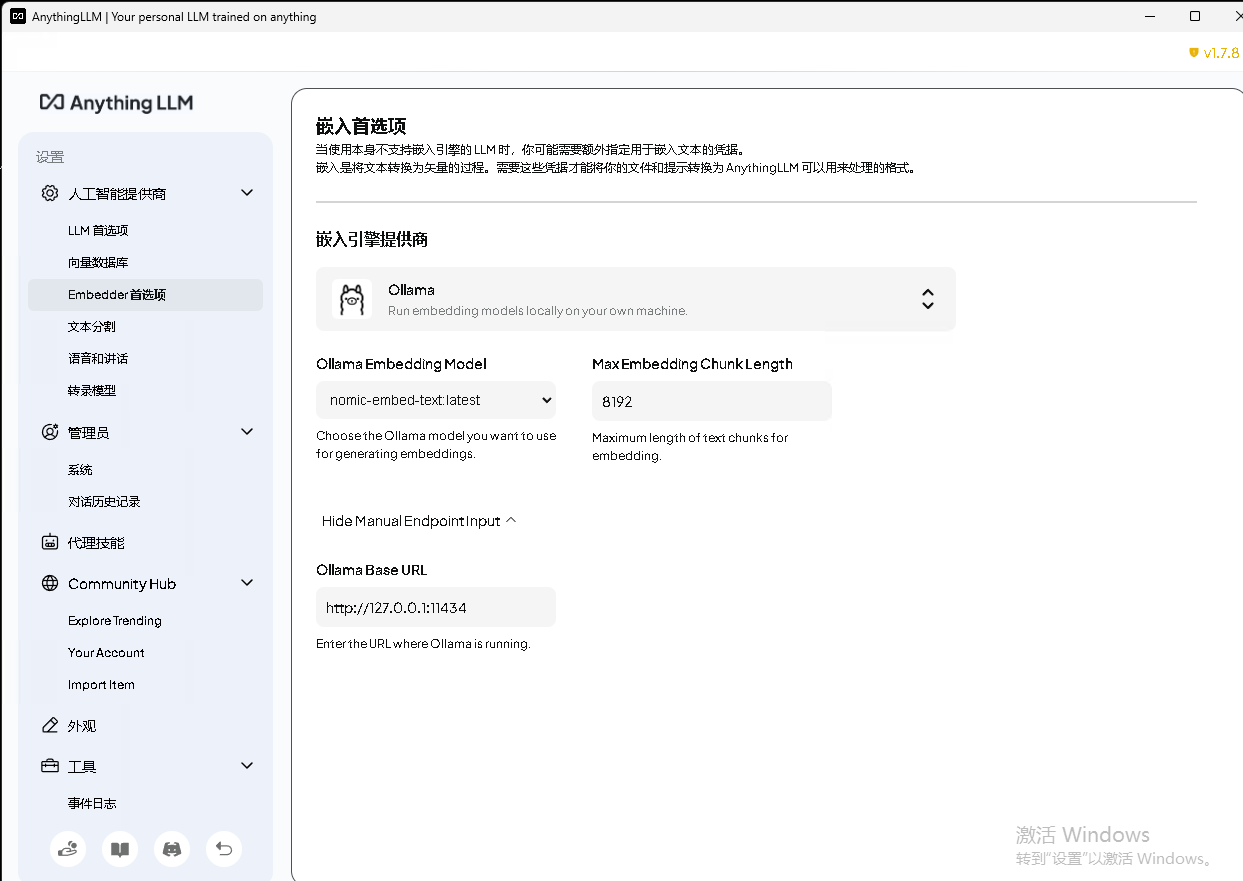Open 文本分割 settings page
This screenshot has height=881, width=1243.
click(x=92, y=326)
